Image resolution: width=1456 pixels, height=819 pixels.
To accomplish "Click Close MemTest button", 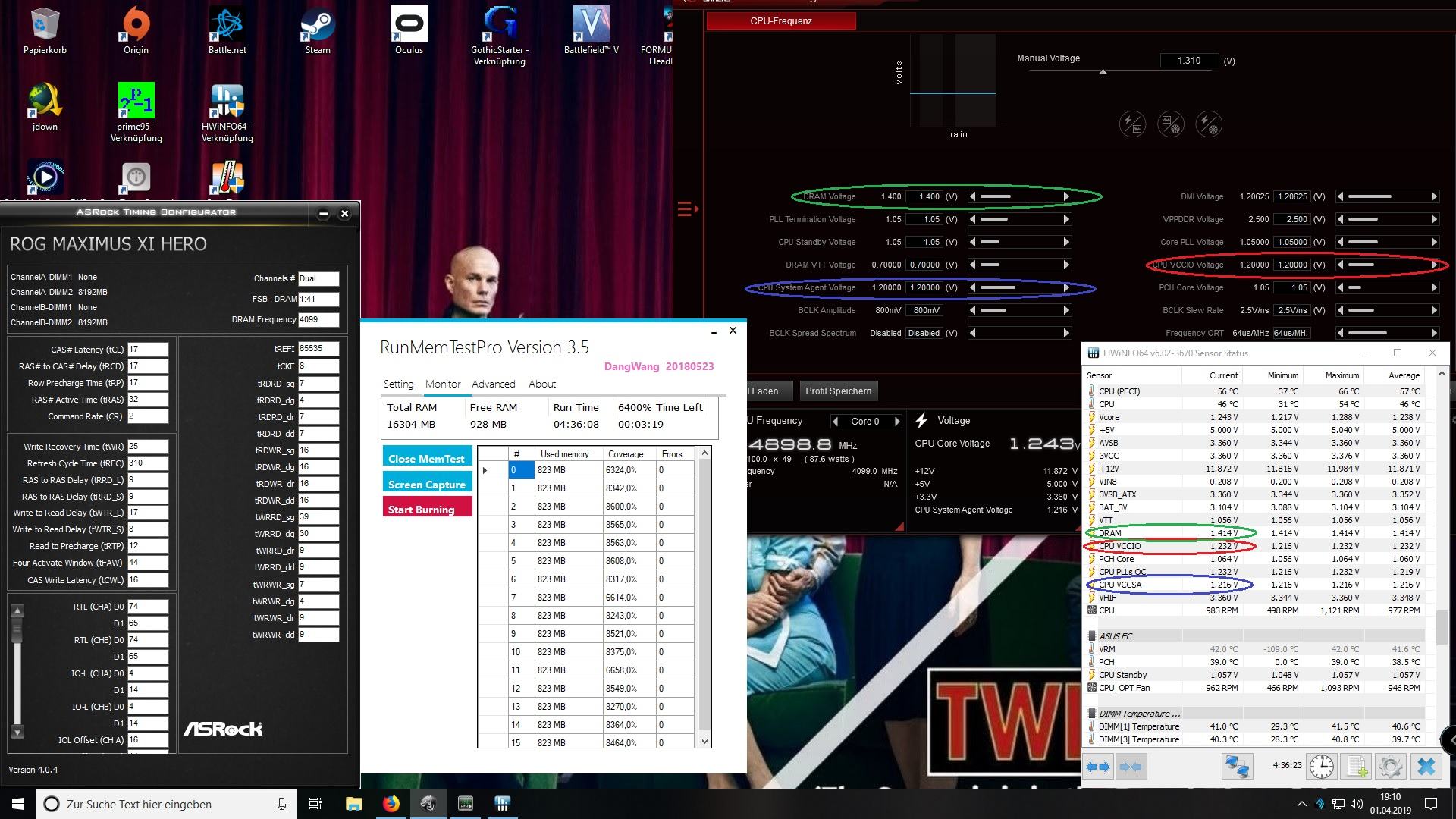I will pyautogui.click(x=427, y=457).
